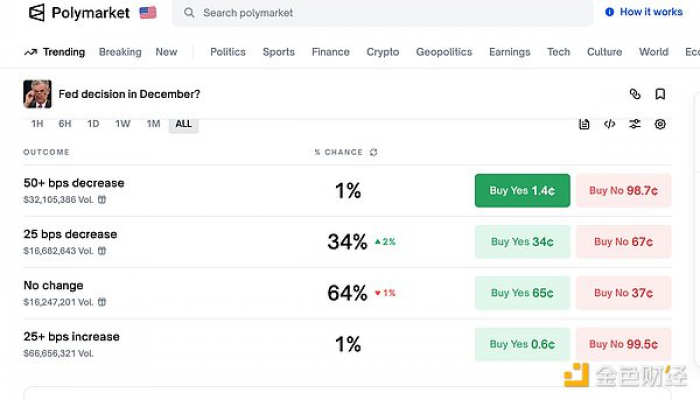Open the embed code icon
The image size is (700, 400).
pos(609,124)
